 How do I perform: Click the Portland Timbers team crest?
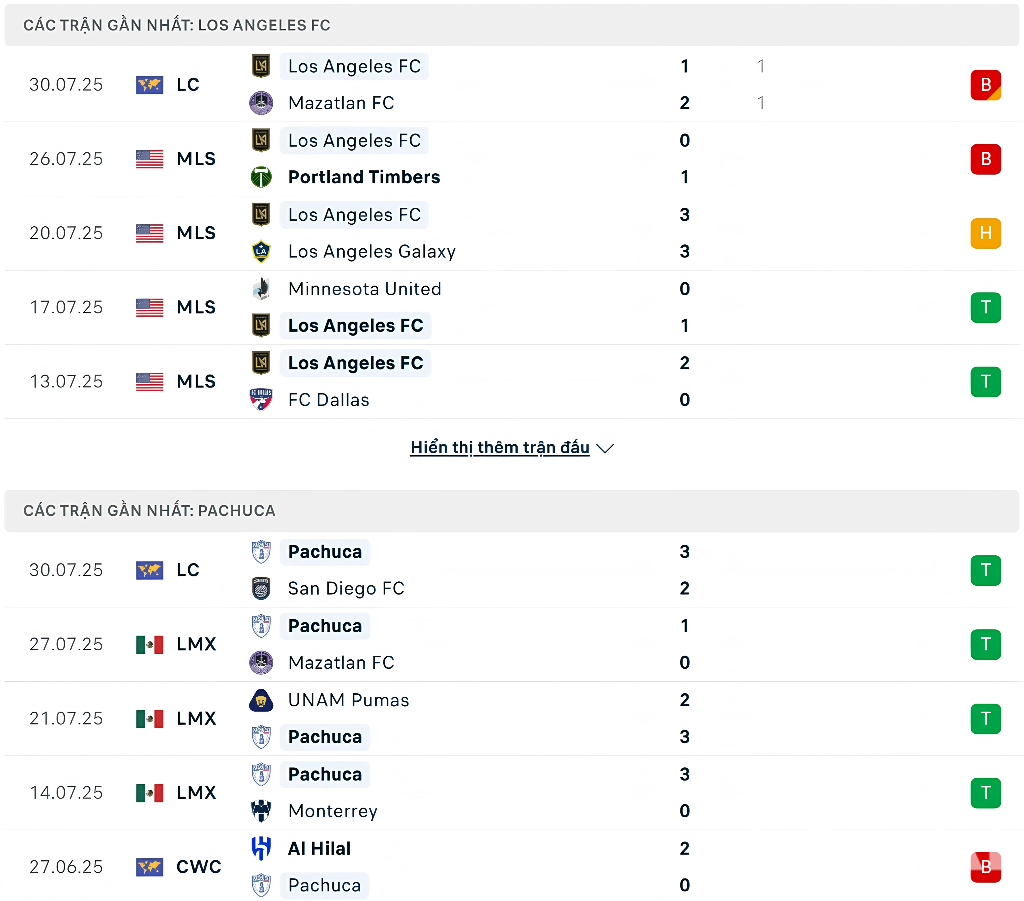point(261,177)
